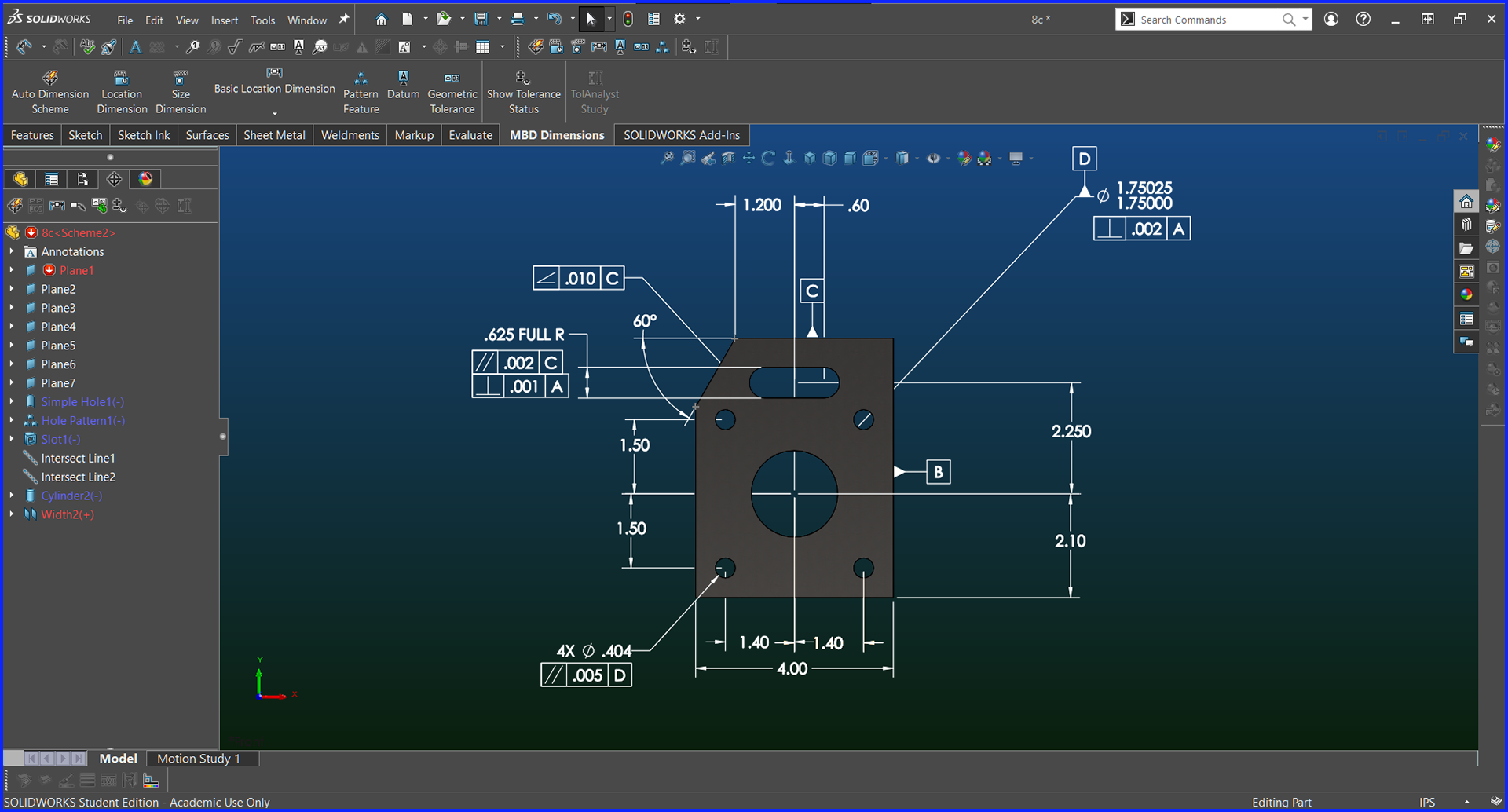Select the Size Dimension tool
This screenshot has height=812, width=1508.
181,92
